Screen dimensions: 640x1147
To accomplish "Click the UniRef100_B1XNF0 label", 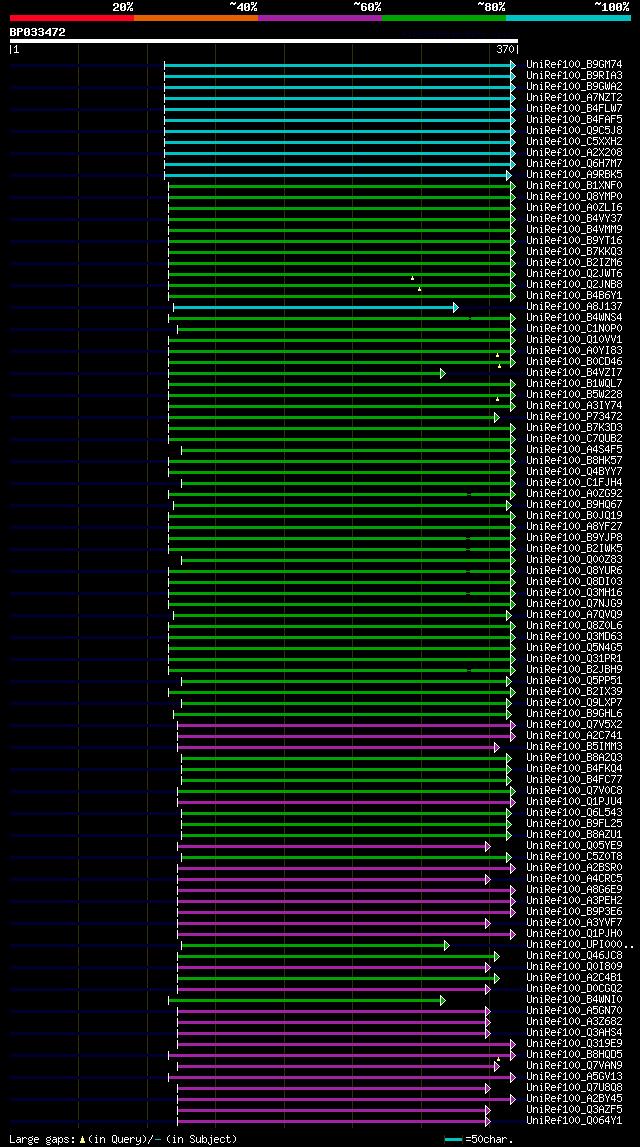I will tap(574, 186).
